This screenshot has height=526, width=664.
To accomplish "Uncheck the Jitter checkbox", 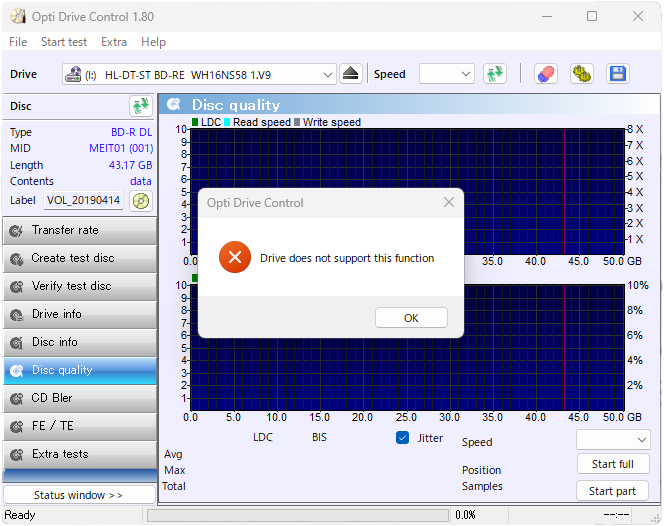I will point(402,437).
